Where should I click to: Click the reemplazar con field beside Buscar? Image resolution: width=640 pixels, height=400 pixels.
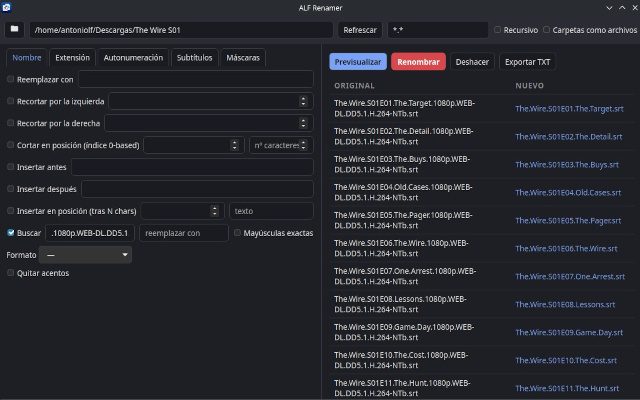click(184, 233)
